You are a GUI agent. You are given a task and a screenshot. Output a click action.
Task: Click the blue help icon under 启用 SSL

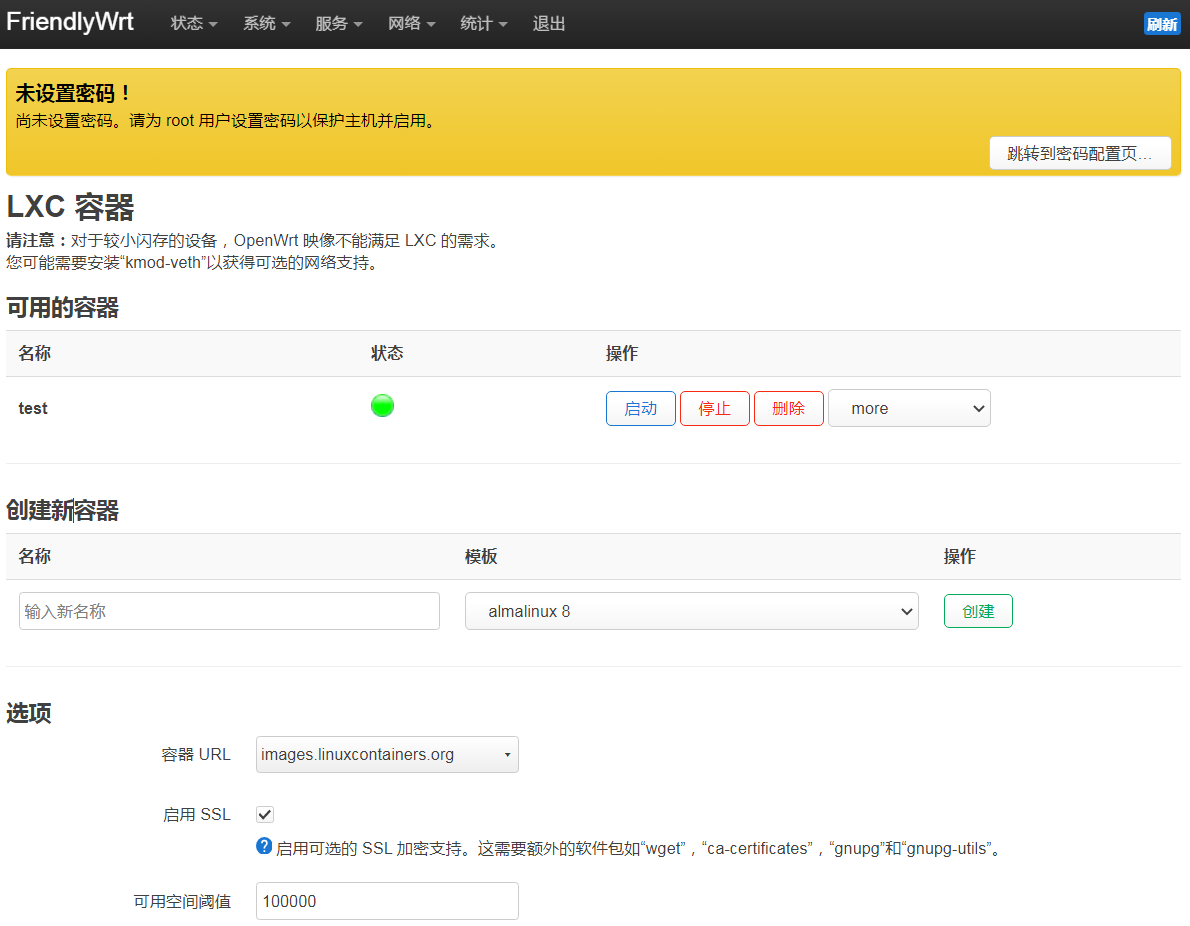coord(264,846)
